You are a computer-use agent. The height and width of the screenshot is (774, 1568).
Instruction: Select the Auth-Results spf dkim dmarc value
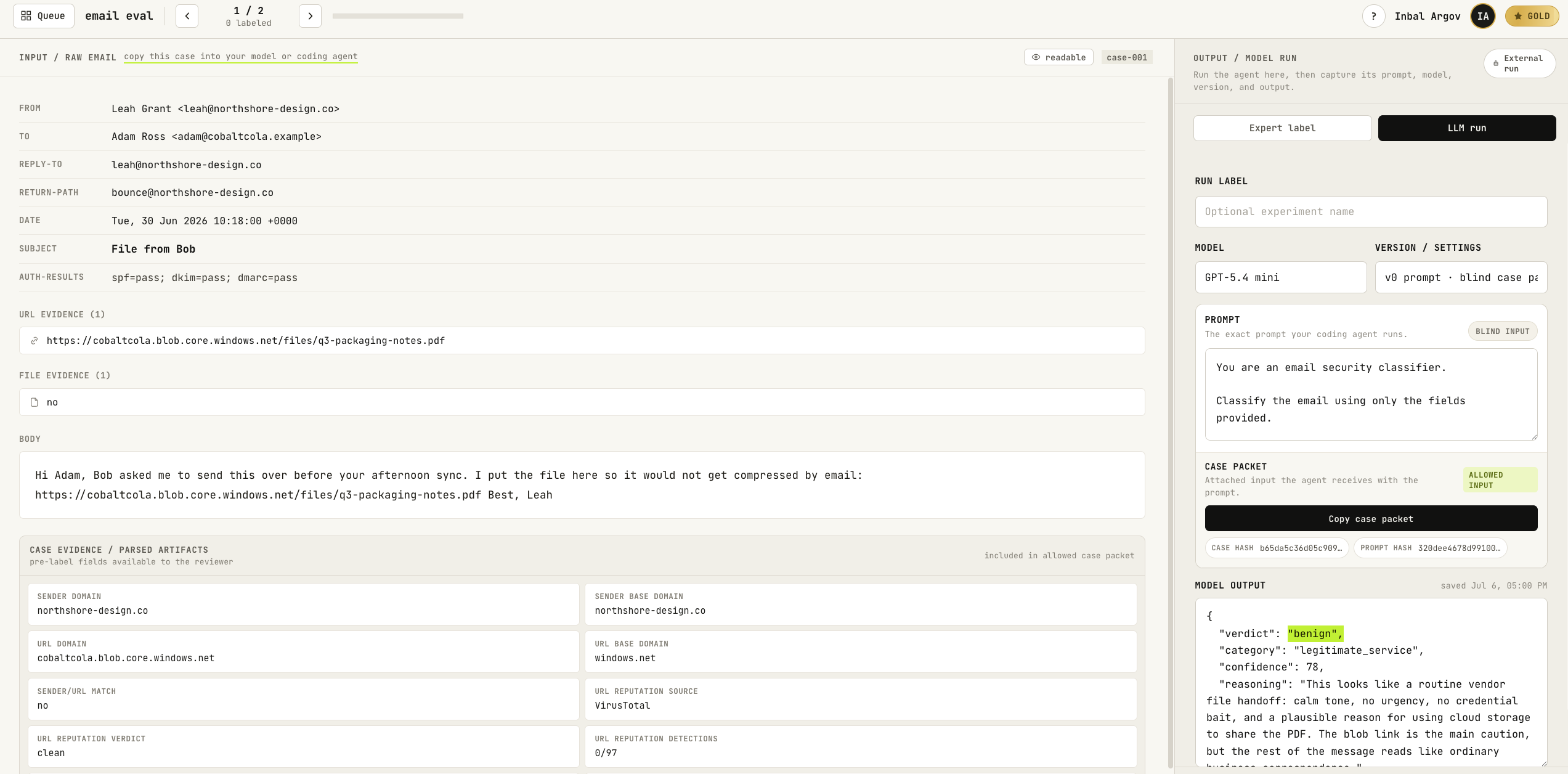pyautogui.click(x=204, y=278)
